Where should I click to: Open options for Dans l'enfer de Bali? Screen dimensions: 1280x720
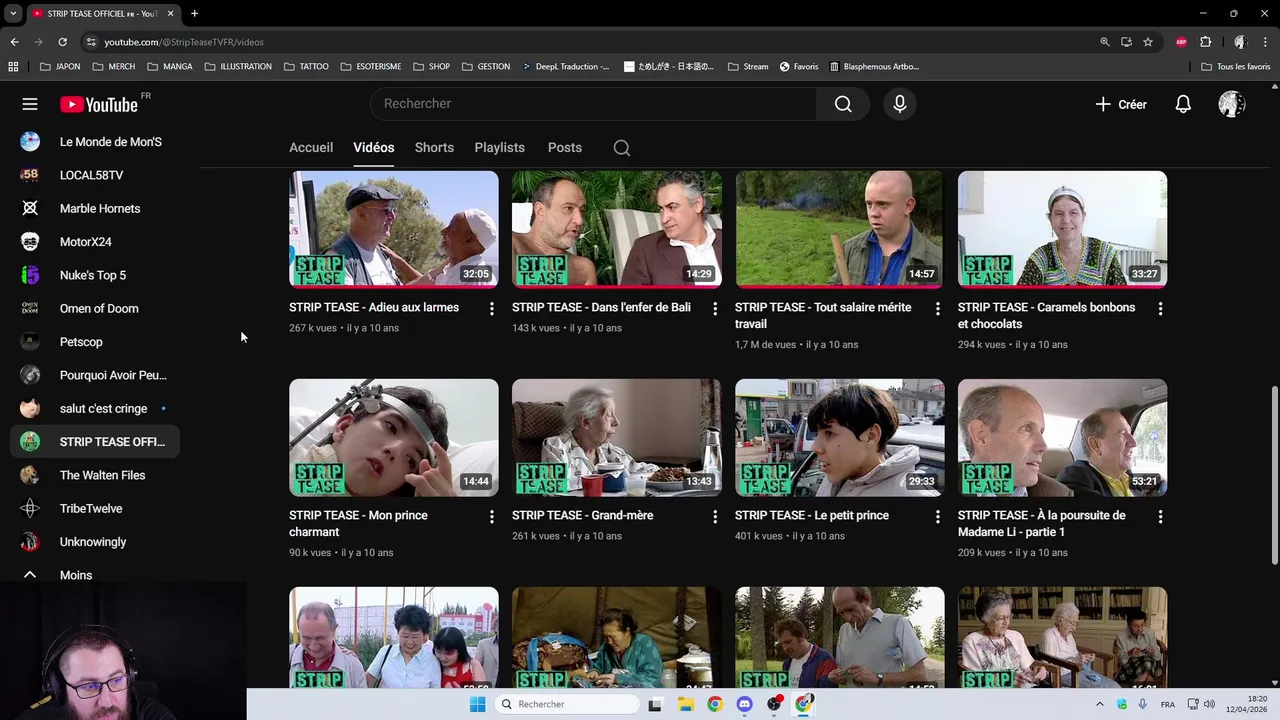pos(714,309)
